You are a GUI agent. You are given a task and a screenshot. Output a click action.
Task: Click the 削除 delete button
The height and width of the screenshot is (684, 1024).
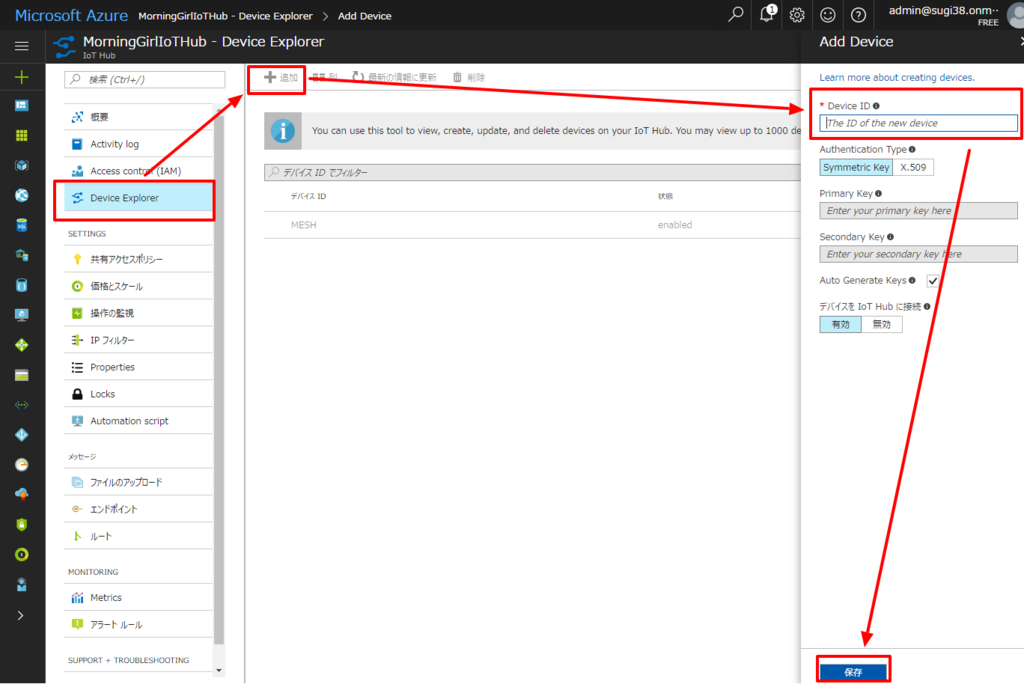tap(469, 77)
